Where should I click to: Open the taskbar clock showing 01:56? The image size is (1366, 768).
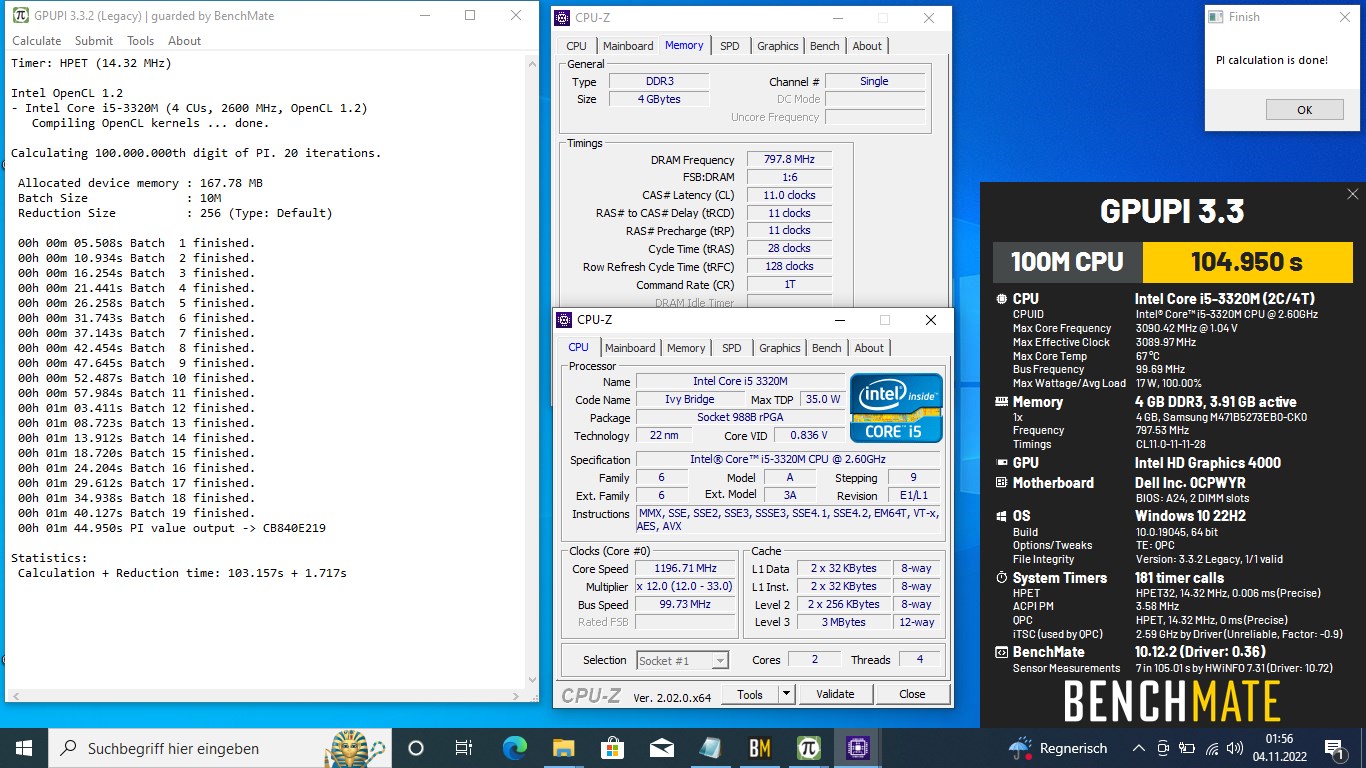pyautogui.click(x=1279, y=747)
